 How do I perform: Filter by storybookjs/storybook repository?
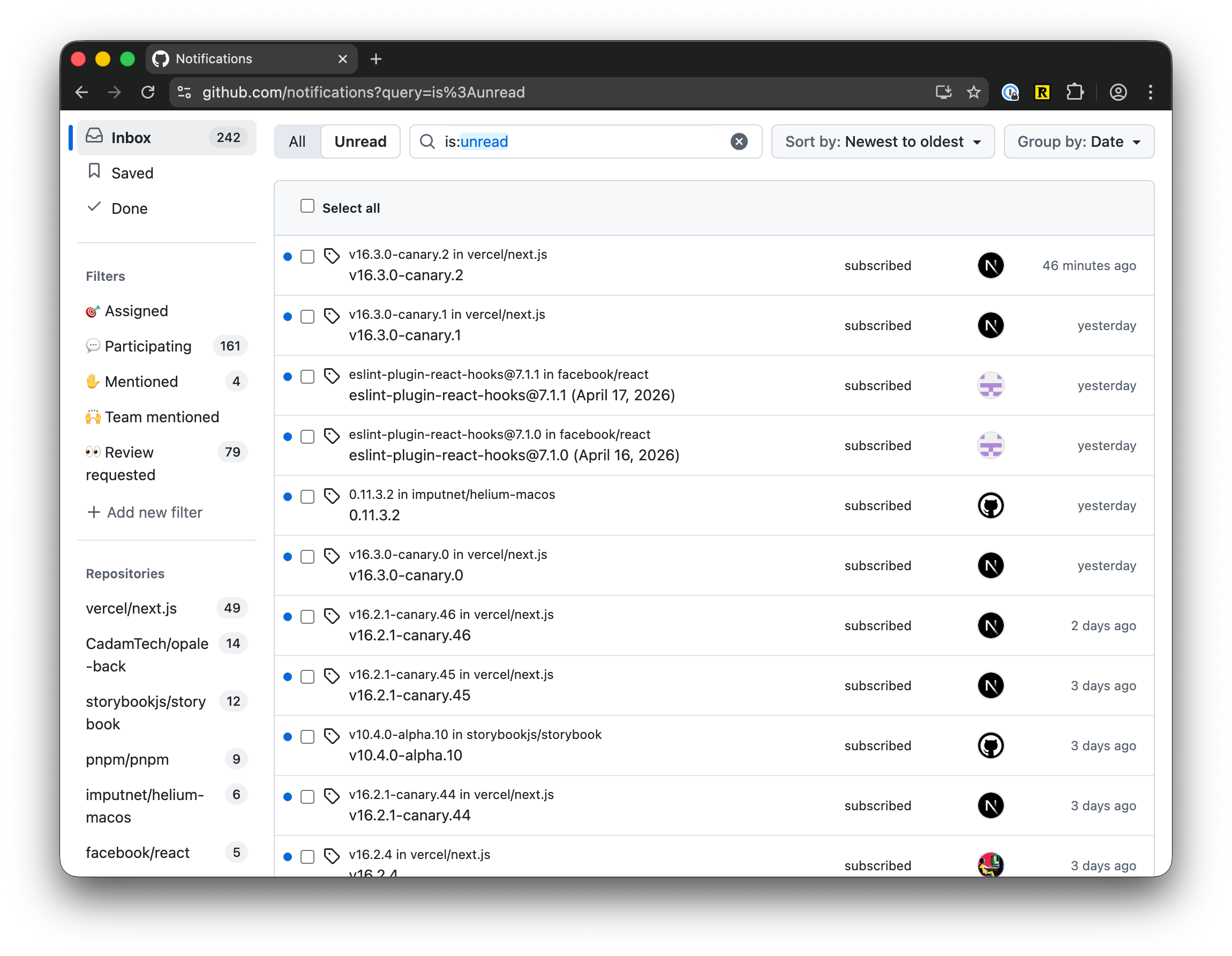coord(167,713)
